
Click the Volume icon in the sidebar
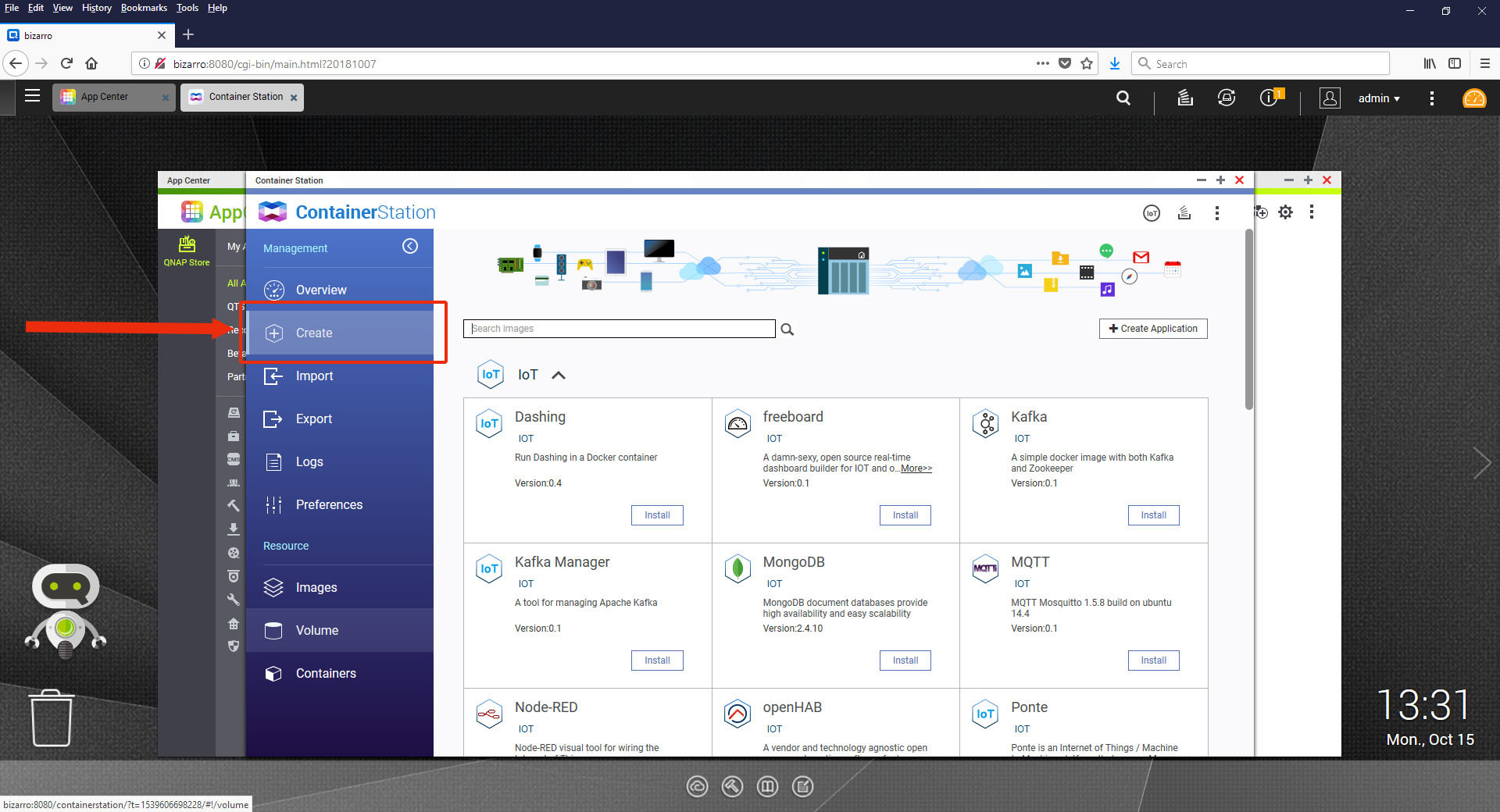coord(273,630)
